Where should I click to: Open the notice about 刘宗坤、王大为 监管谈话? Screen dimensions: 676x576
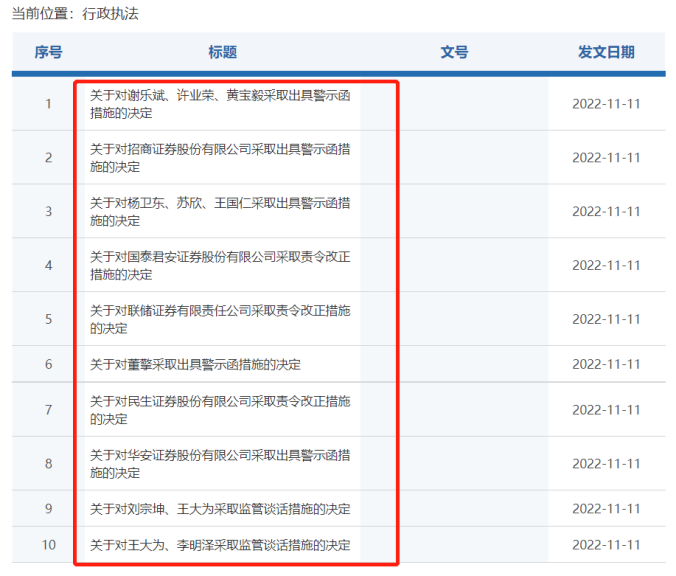(x=220, y=509)
